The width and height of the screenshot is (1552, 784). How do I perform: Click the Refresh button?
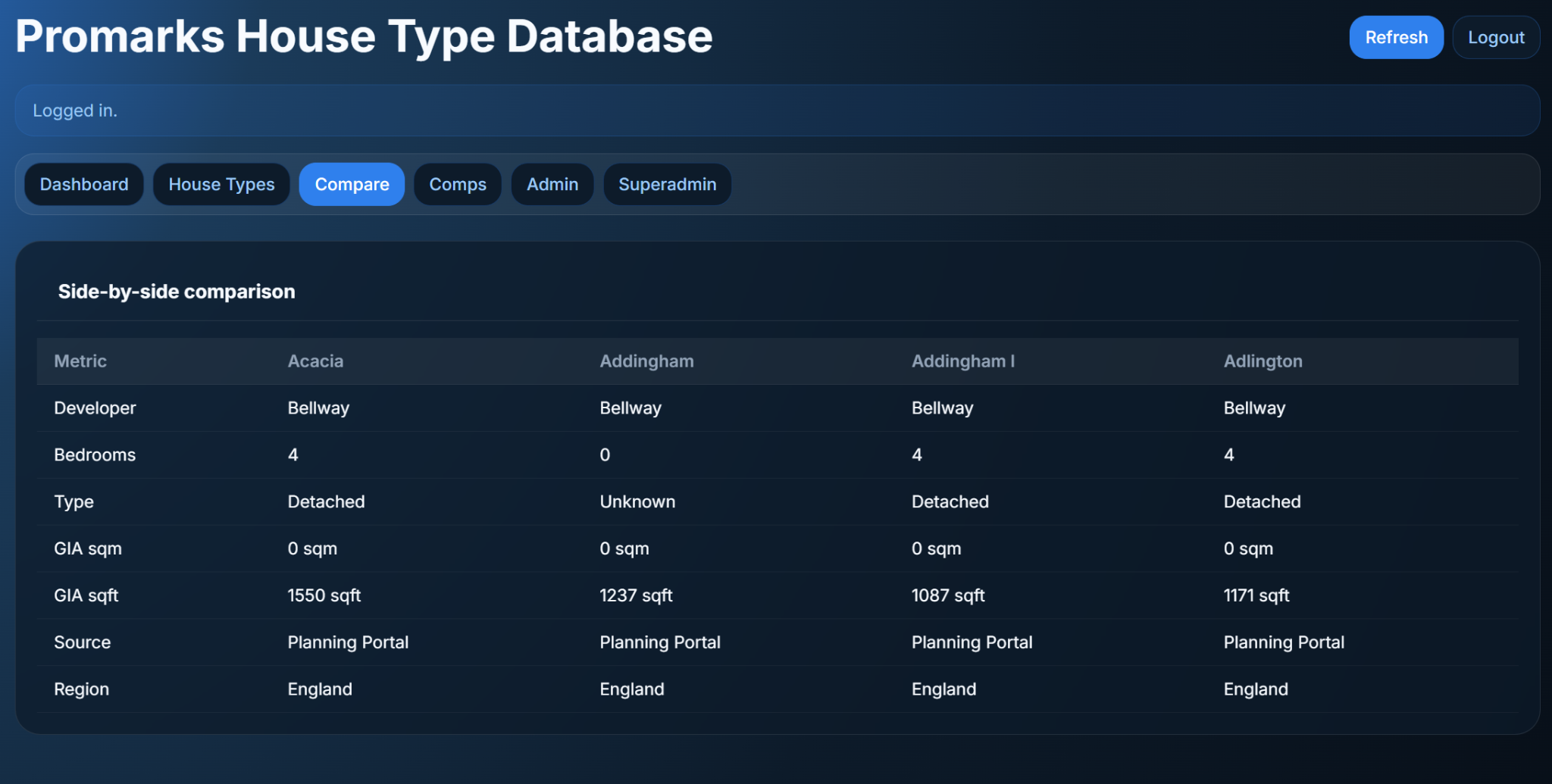tap(1397, 37)
